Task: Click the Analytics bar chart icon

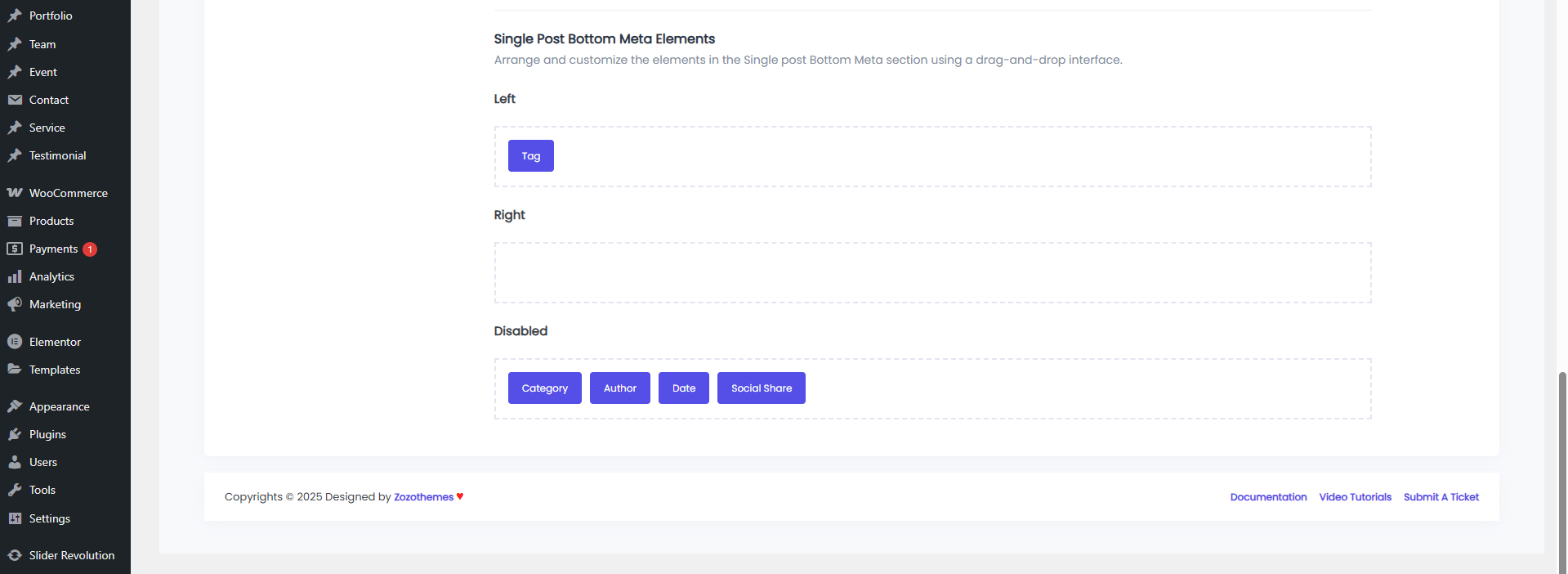Action: 15,276
